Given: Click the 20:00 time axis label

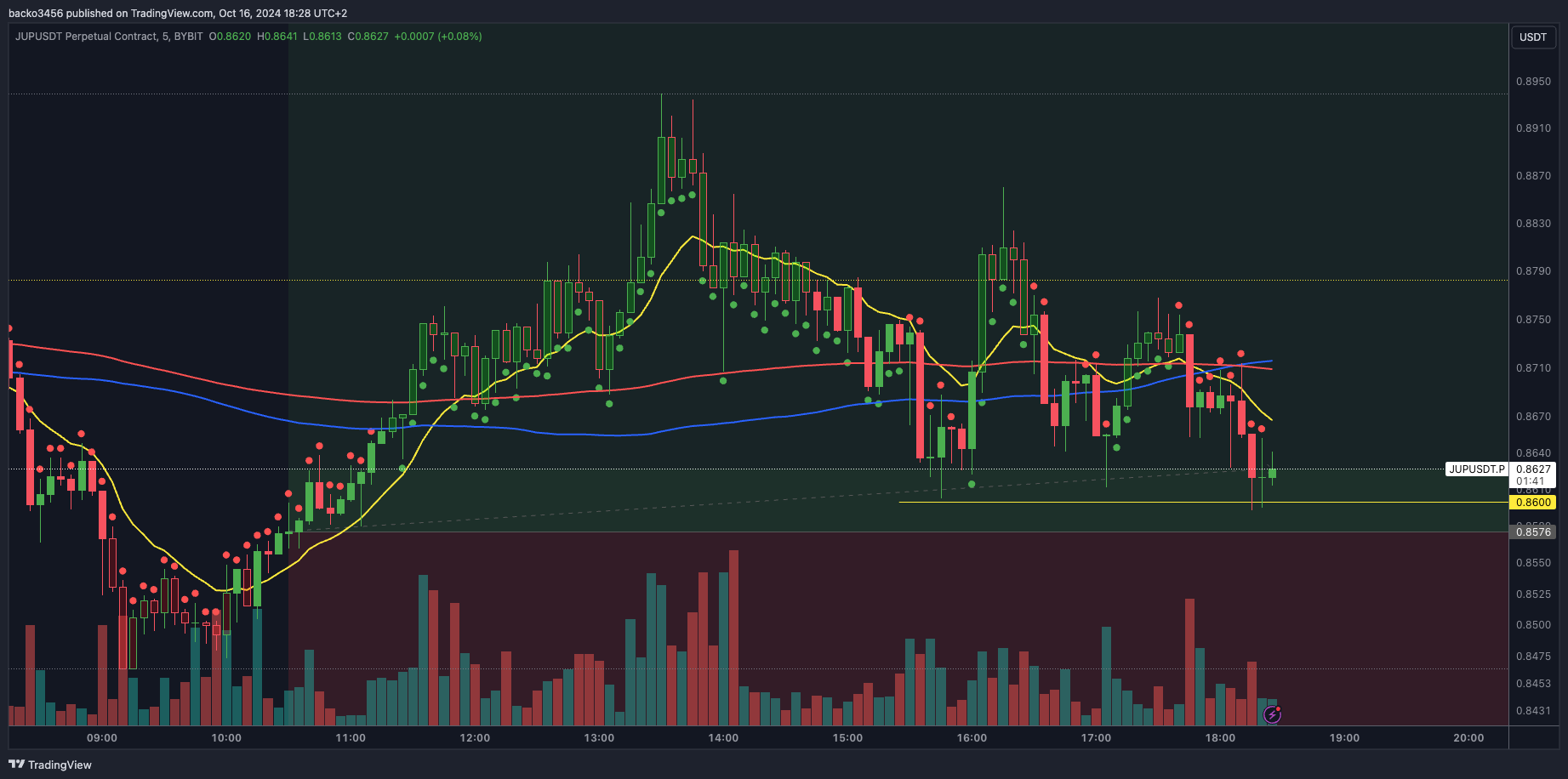Looking at the screenshot, I should [1468, 738].
